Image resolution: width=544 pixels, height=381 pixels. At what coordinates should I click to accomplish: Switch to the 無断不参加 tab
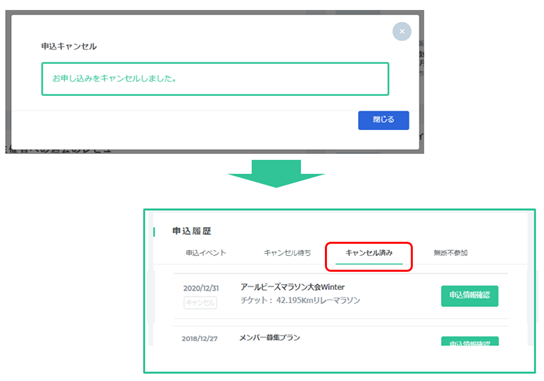tap(450, 253)
